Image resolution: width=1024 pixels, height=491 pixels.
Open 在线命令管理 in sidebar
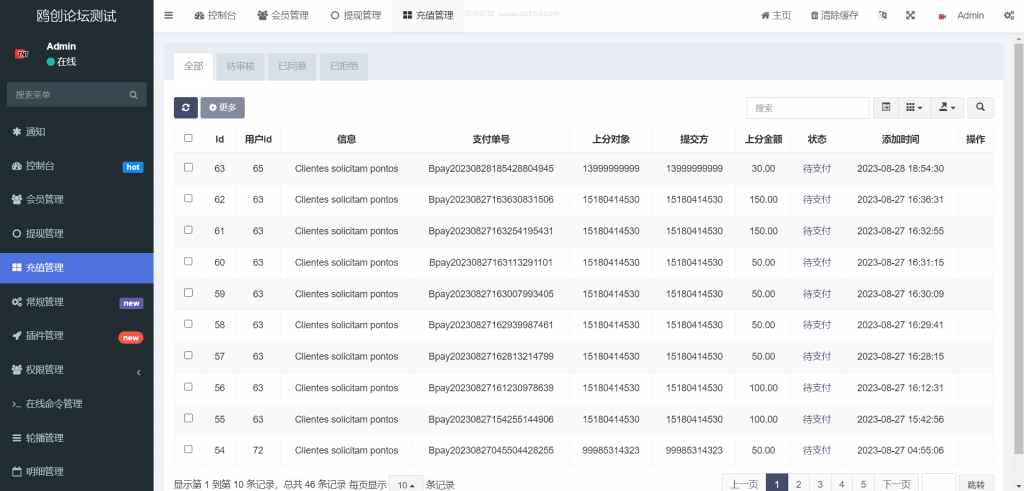(x=77, y=404)
